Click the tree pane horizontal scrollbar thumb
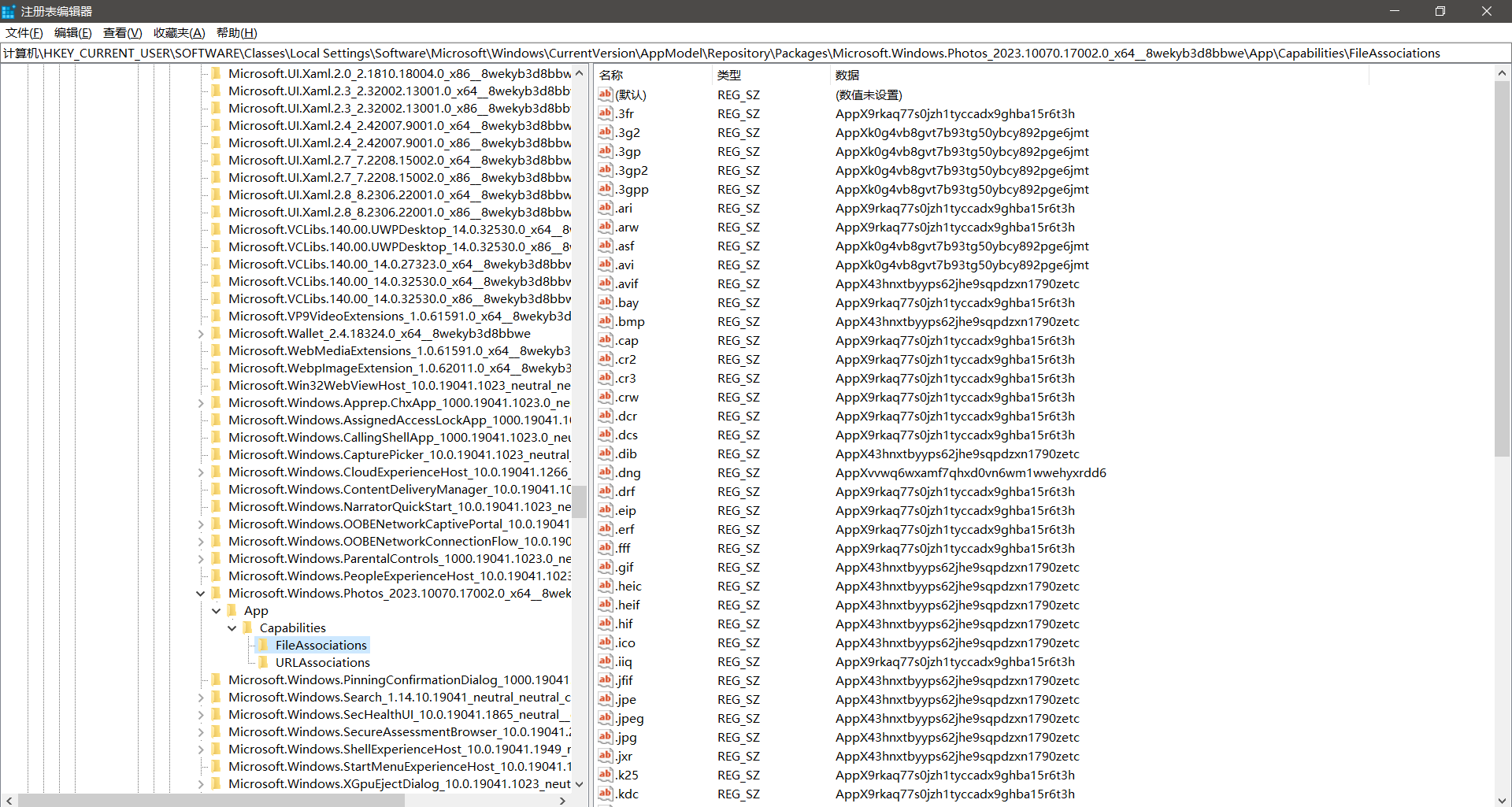Viewport: 1512px width, 807px height. tap(211, 801)
